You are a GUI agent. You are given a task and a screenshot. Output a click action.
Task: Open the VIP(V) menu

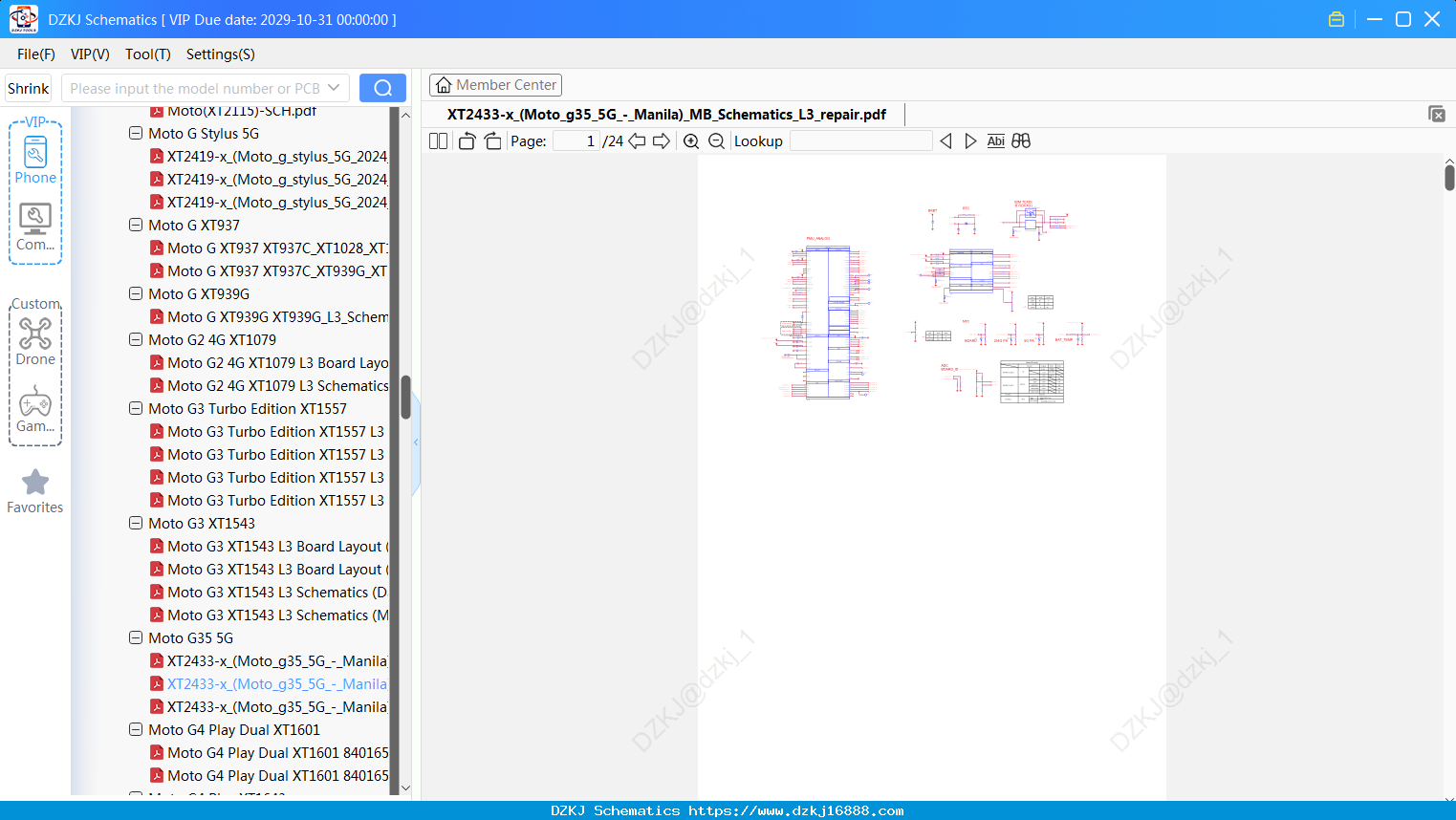click(x=90, y=54)
